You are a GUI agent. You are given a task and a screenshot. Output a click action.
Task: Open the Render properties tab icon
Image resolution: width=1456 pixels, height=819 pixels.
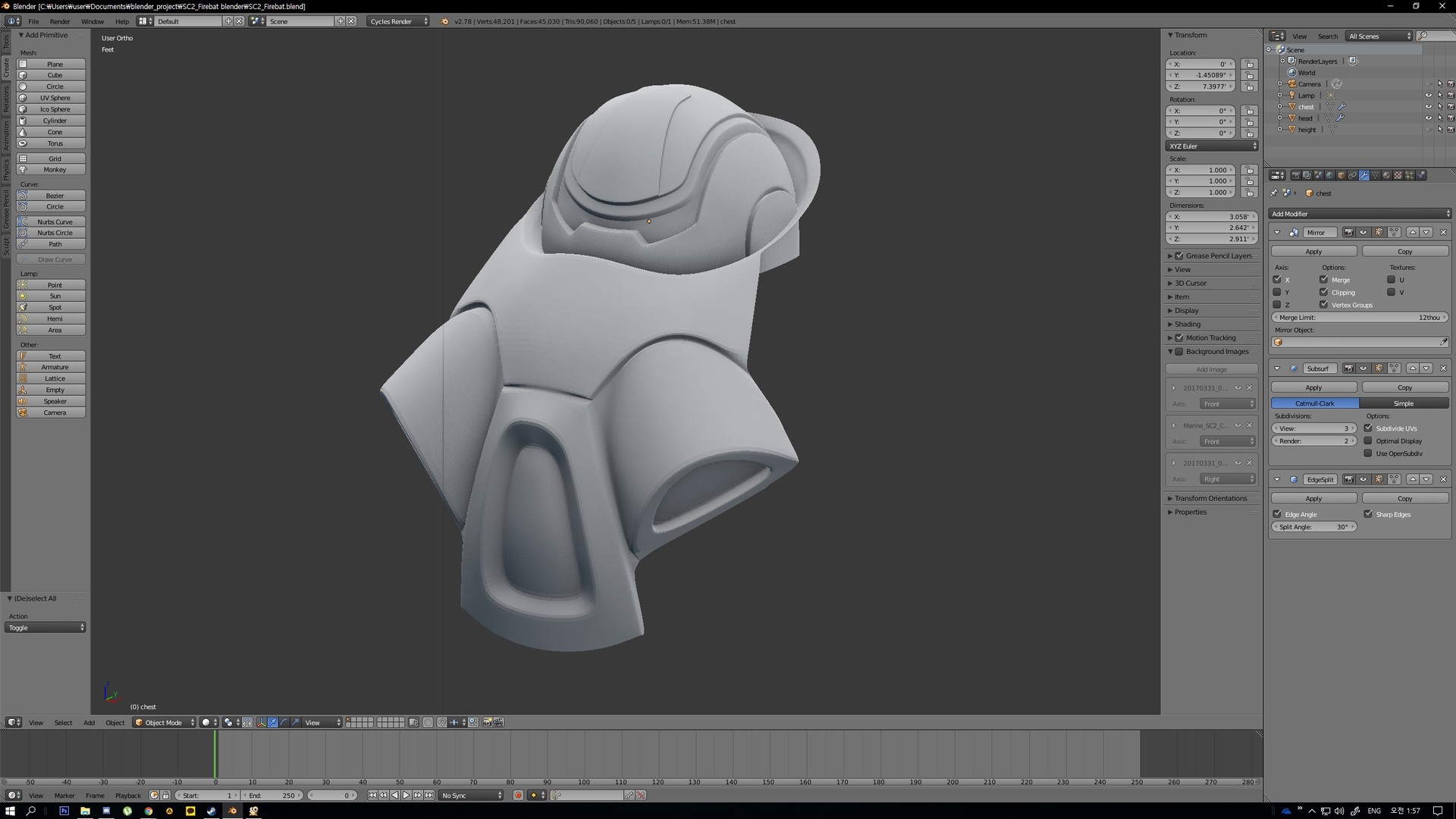pyautogui.click(x=1296, y=175)
